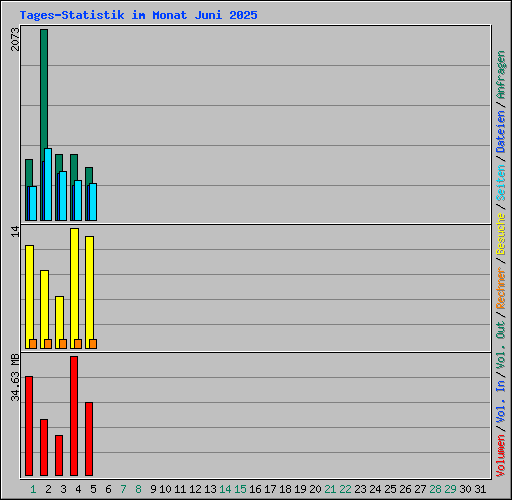Select day '23' on the x-axis
The image size is (512, 500).
[360, 489]
